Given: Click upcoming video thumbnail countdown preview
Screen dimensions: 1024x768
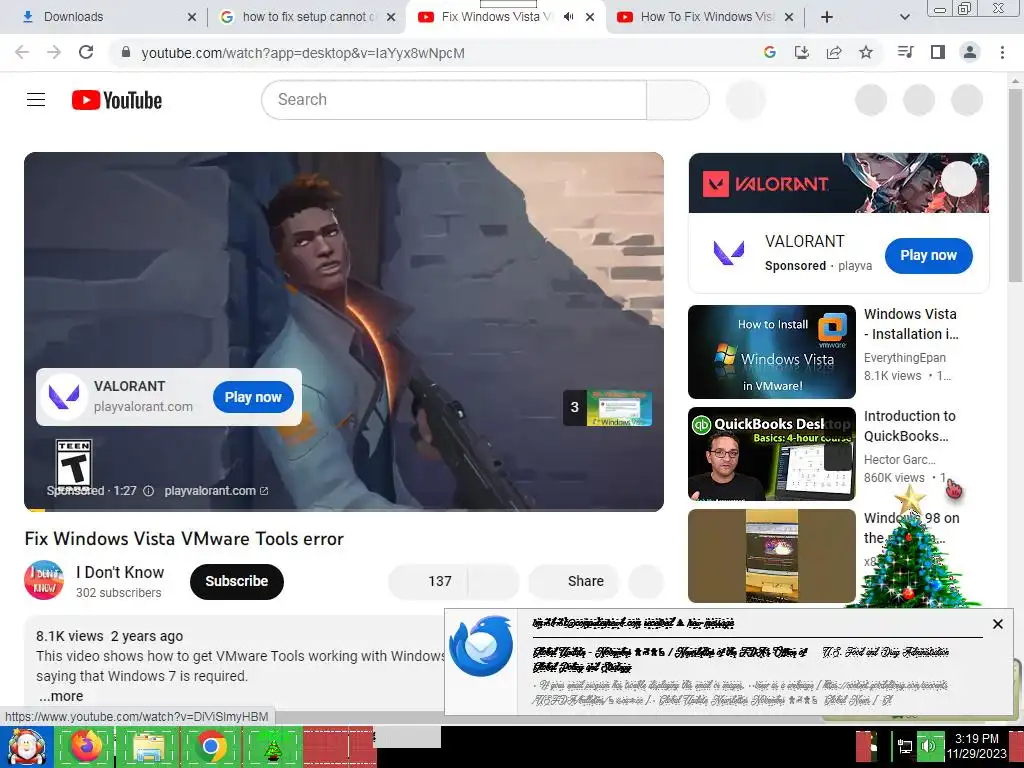Looking at the screenshot, I should [x=607, y=408].
